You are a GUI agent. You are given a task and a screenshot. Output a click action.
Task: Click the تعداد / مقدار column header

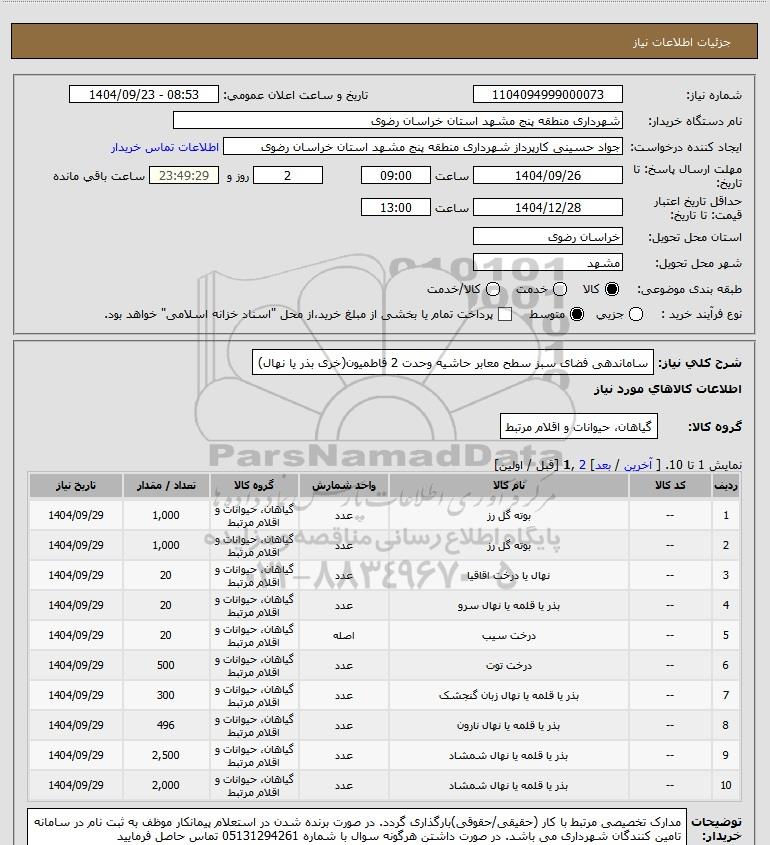(166, 485)
